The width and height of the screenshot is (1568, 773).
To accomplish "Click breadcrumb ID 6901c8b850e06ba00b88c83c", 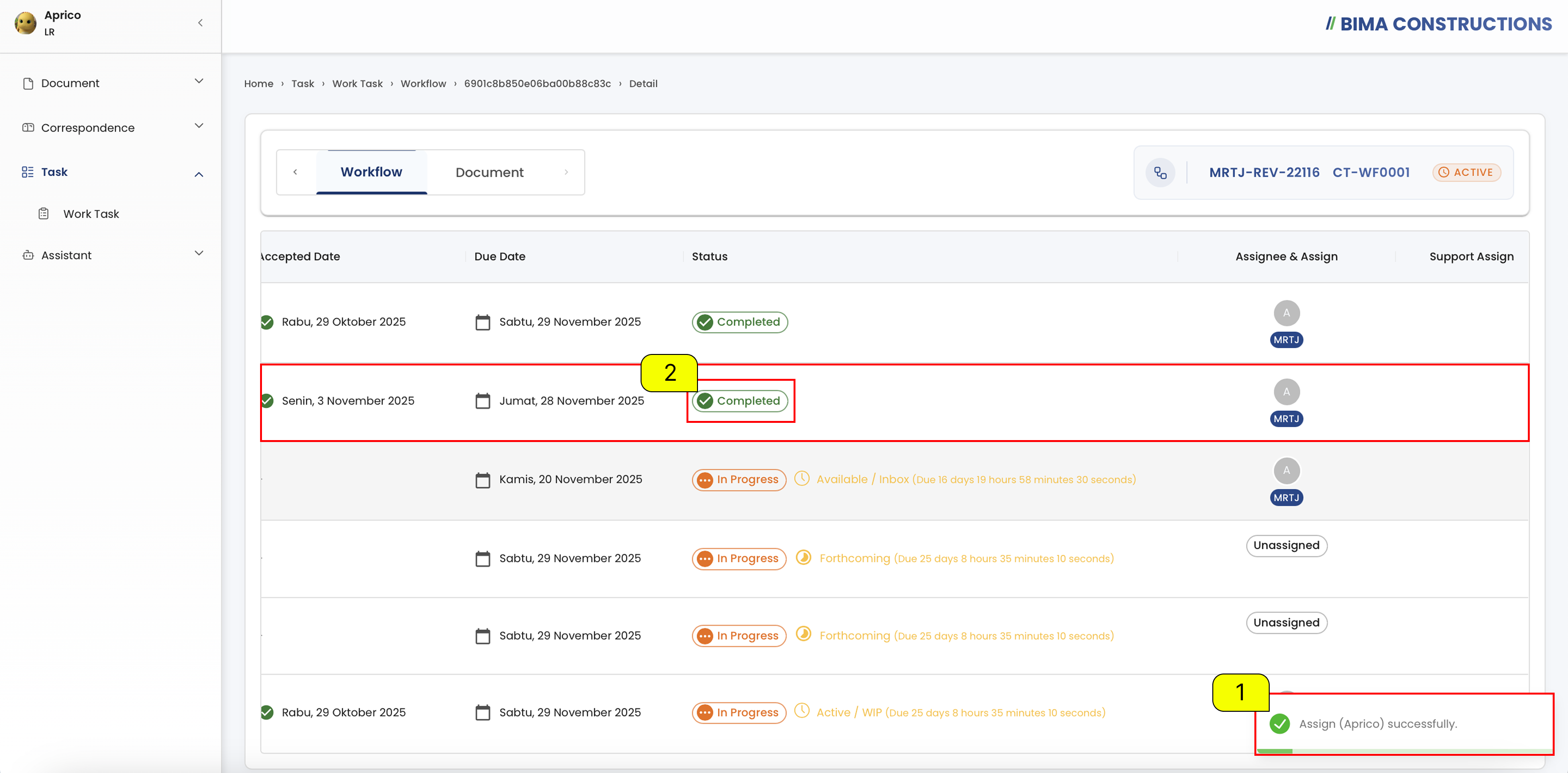I will 537,83.
